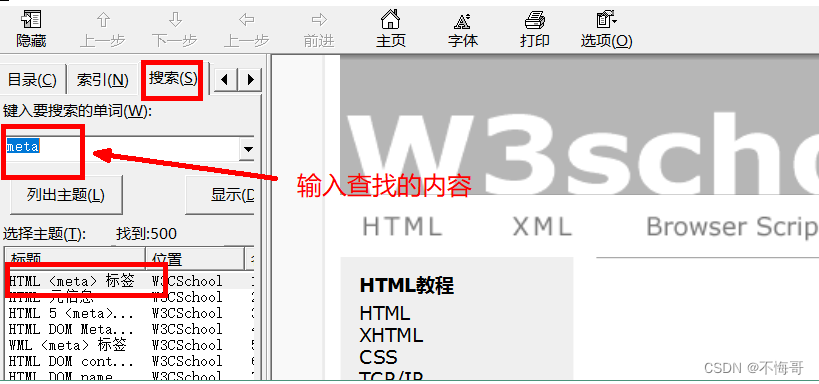This screenshot has height=384, width=819.
Task: Click the Hide (隐藏) toolbar icon
Action: coord(31,30)
